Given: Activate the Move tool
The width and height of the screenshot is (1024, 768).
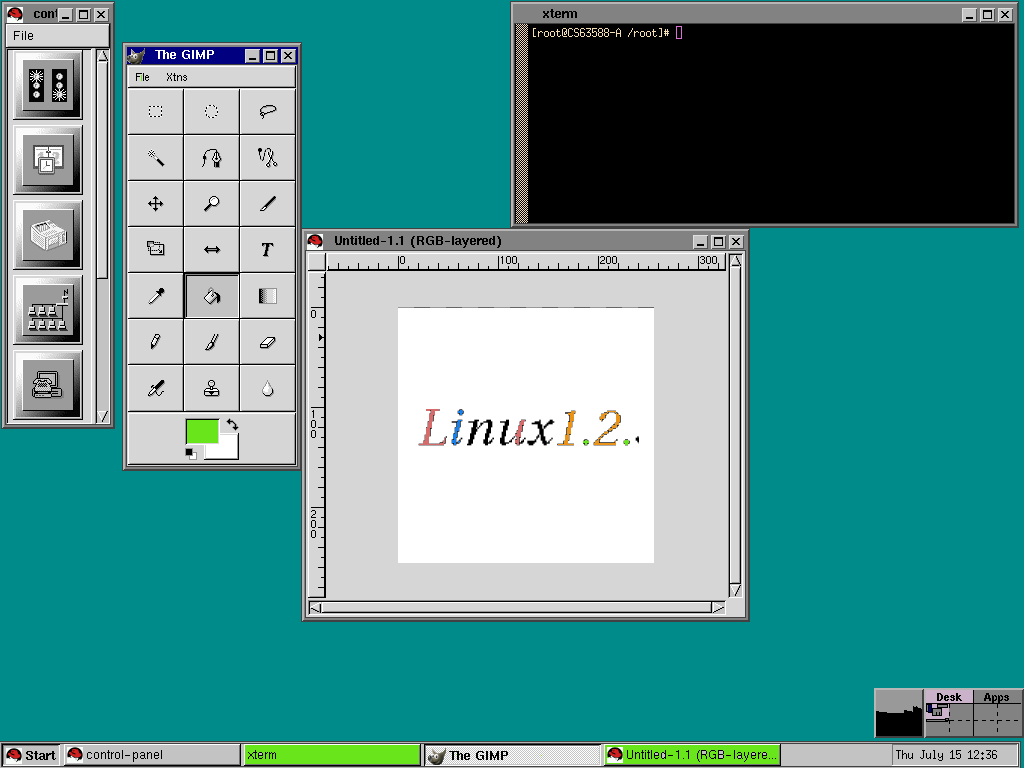Looking at the screenshot, I should click(x=156, y=204).
